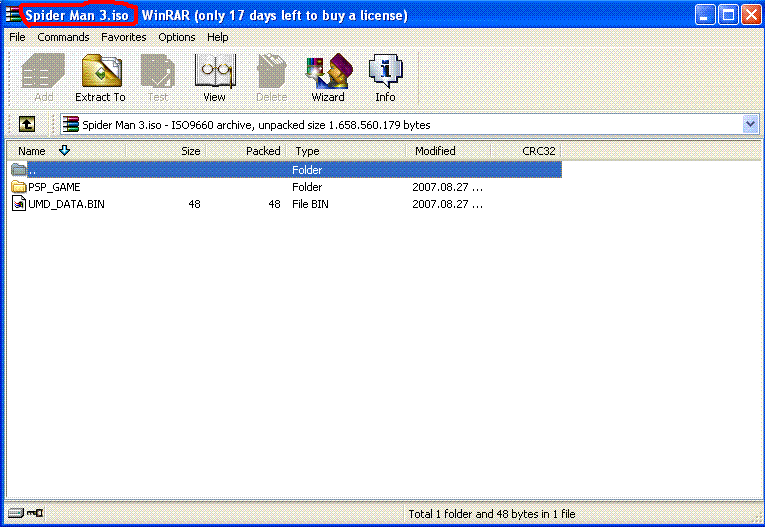Maximize the WinRAR window
Screen dimensions: 765x527
point(728,15)
